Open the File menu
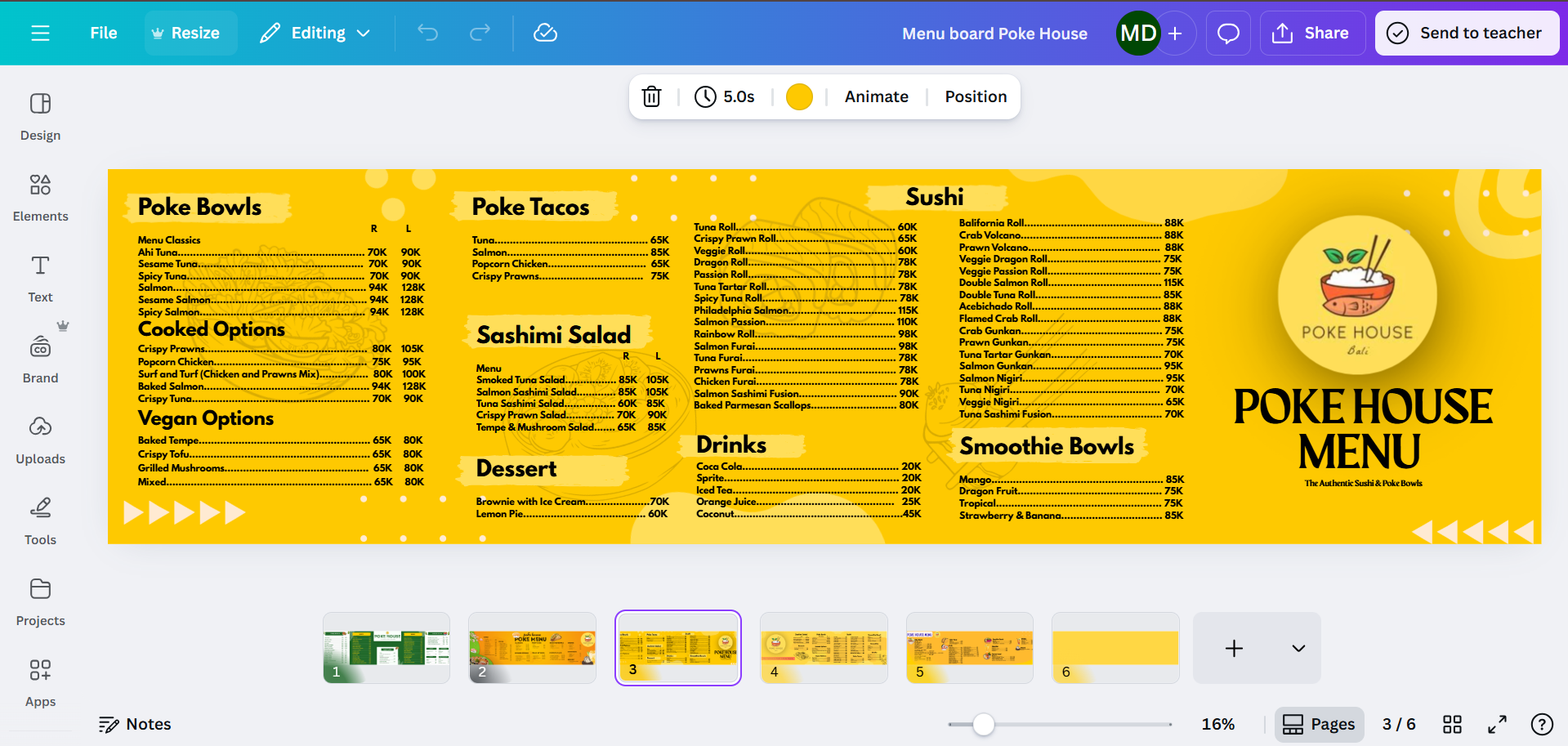Viewport: 1568px width, 746px height. click(x=104, y=33)
